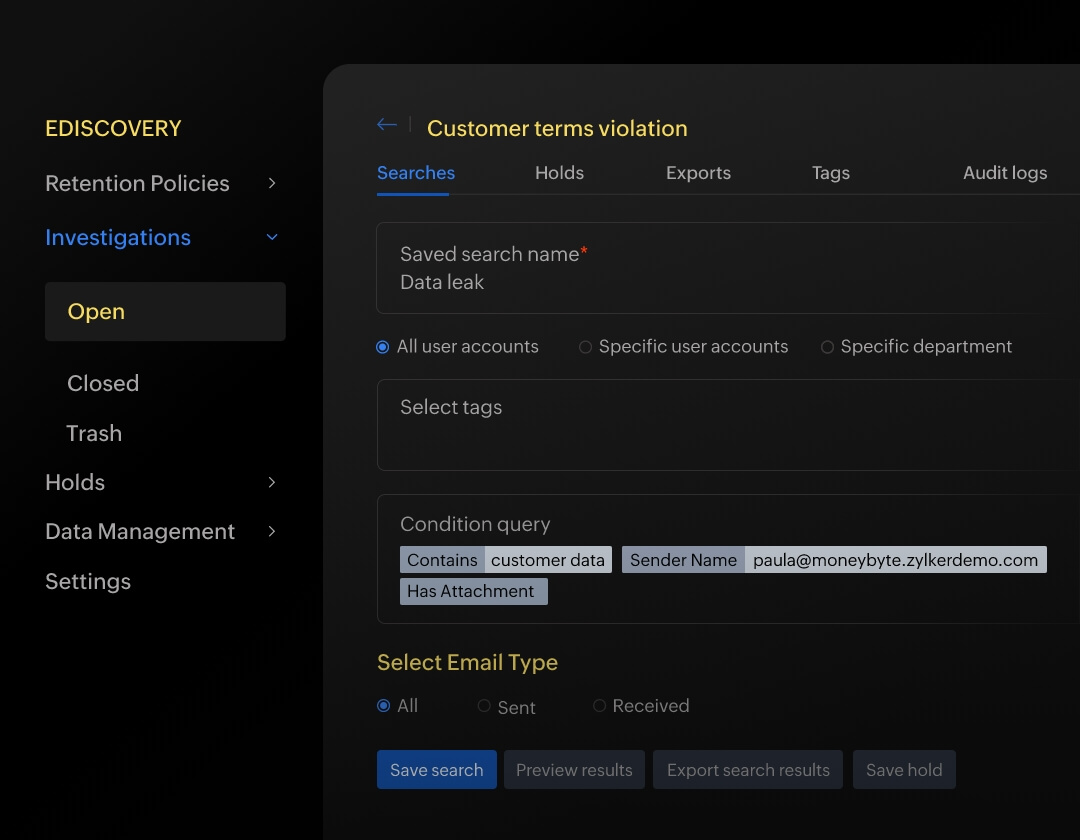Screen dimensions: 1080x840
Task: Click the Save search button
Action: [x=436, y=769]
